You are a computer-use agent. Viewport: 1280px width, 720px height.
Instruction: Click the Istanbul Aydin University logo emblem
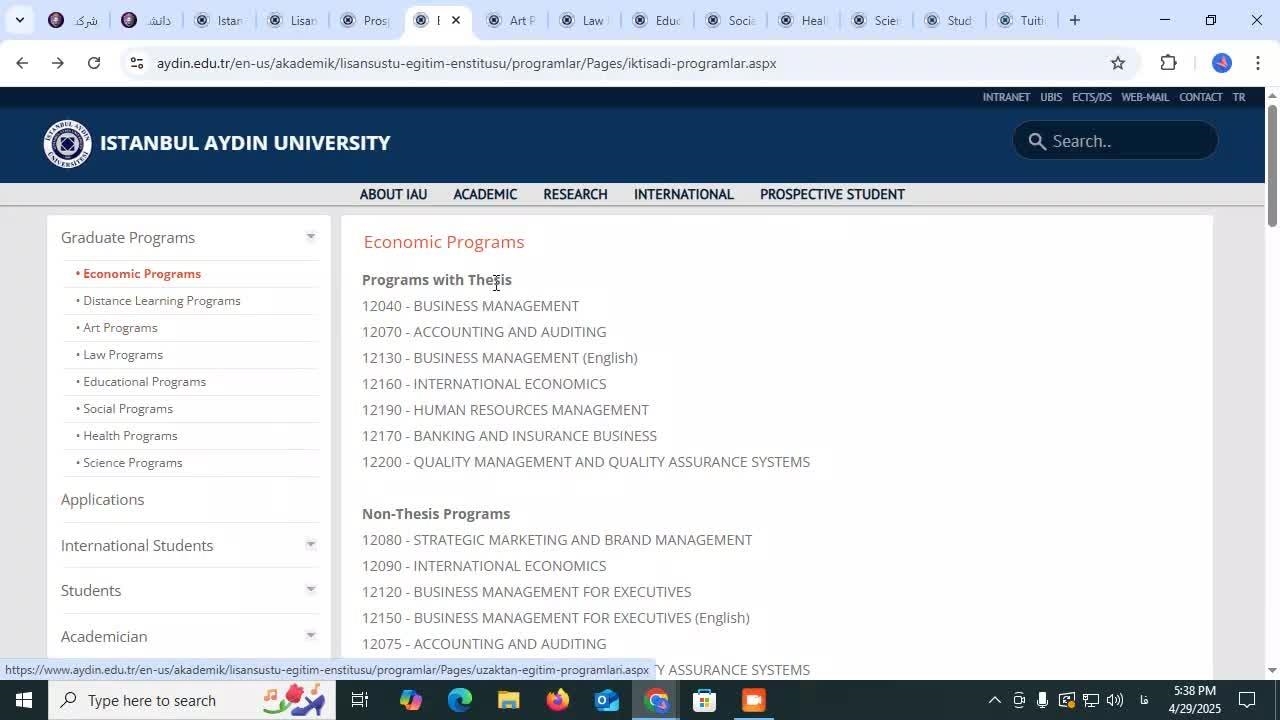pos(67,143)
